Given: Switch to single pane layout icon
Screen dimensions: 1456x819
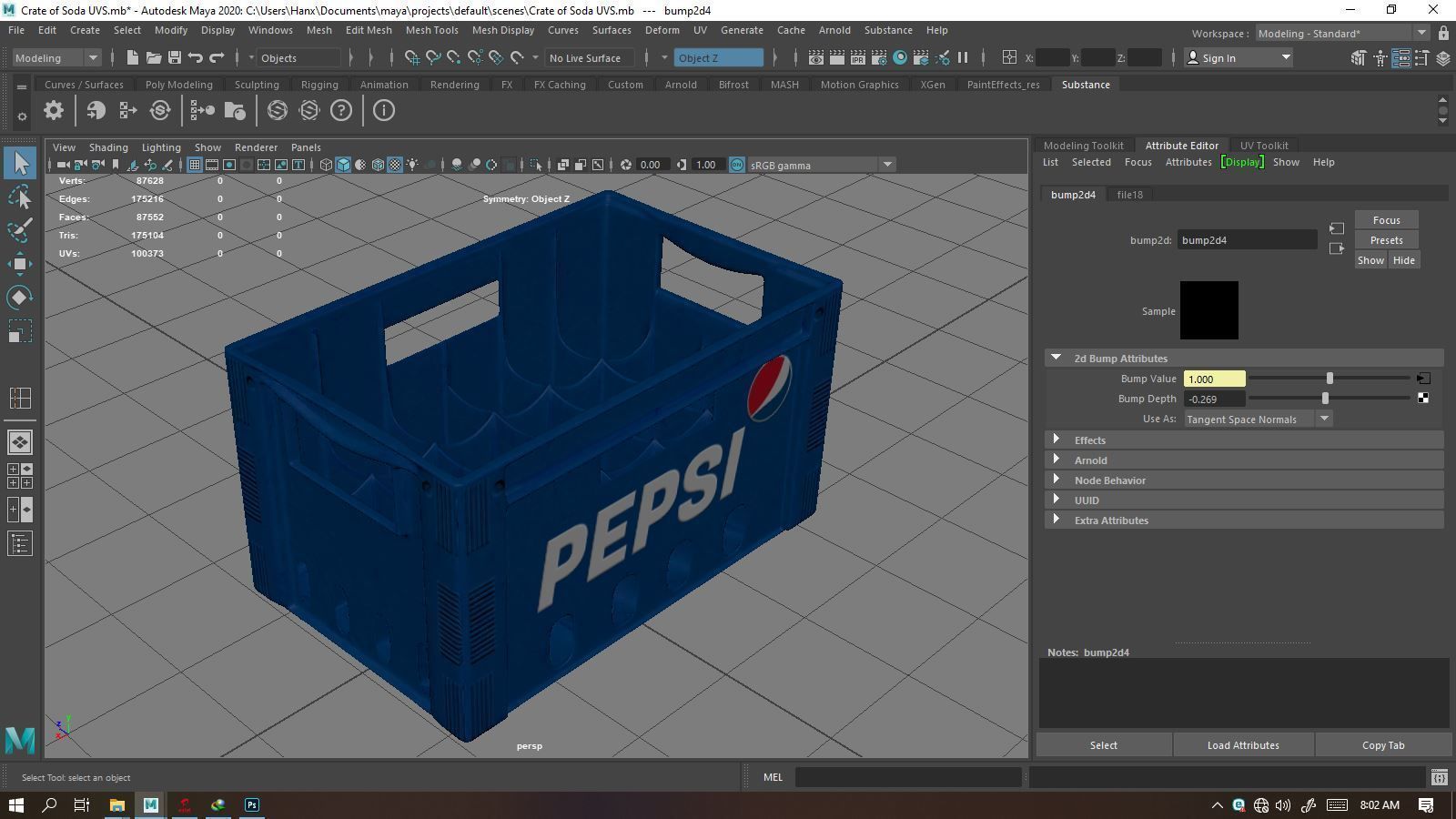Looking at the screenshot, I should [x=20, y=442].
